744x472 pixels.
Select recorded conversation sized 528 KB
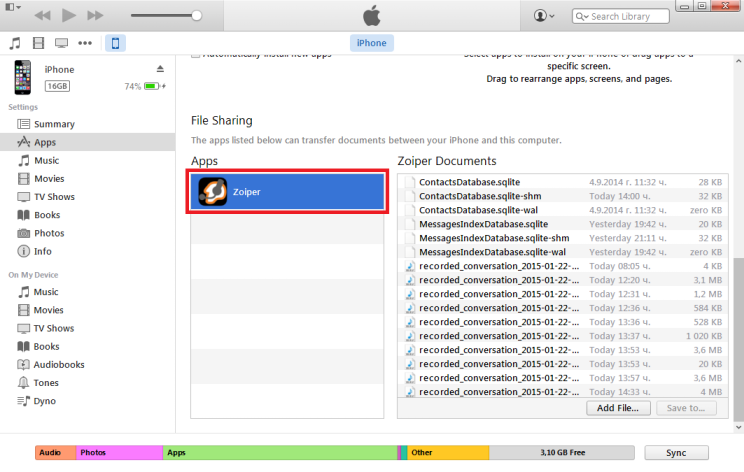(563, 322)
